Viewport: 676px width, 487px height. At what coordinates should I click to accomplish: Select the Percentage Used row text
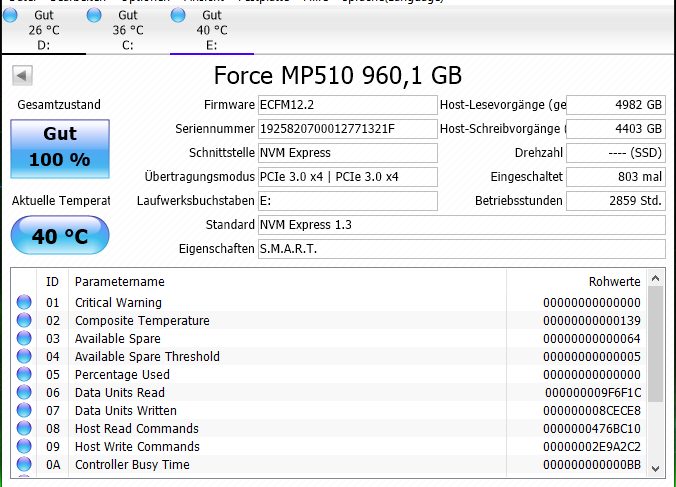(122, 375)
